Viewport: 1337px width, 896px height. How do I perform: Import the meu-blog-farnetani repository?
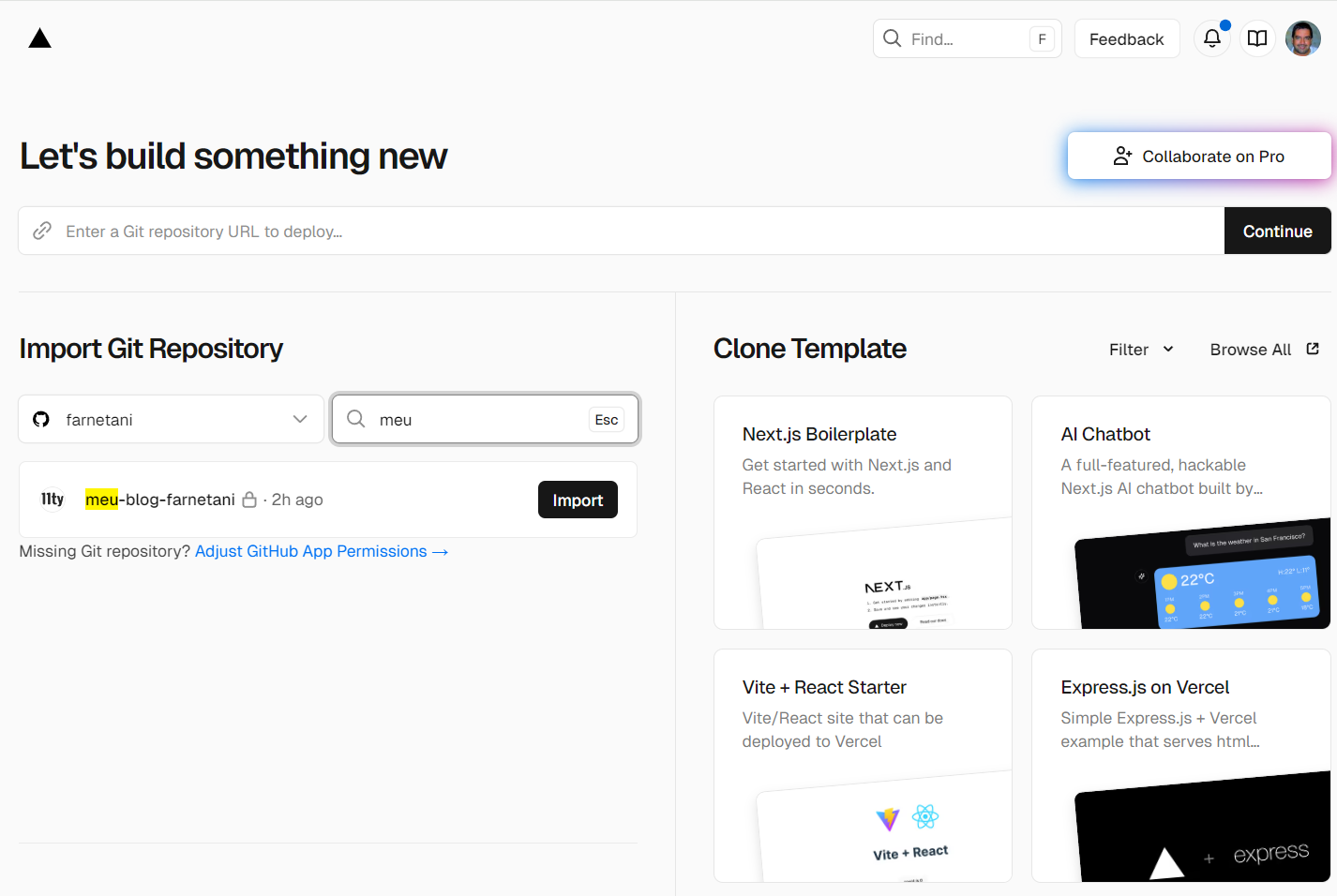(577, 500)
